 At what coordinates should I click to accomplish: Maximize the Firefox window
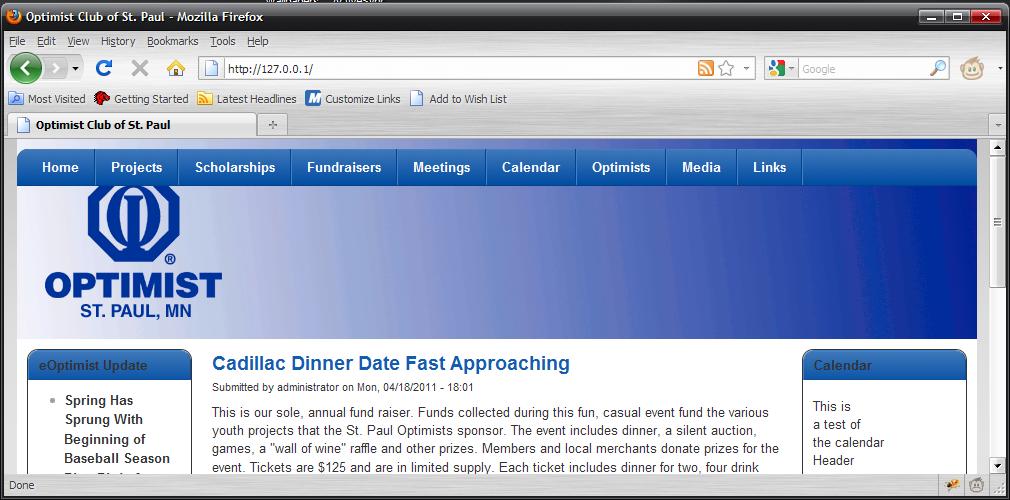click(957, 17)
